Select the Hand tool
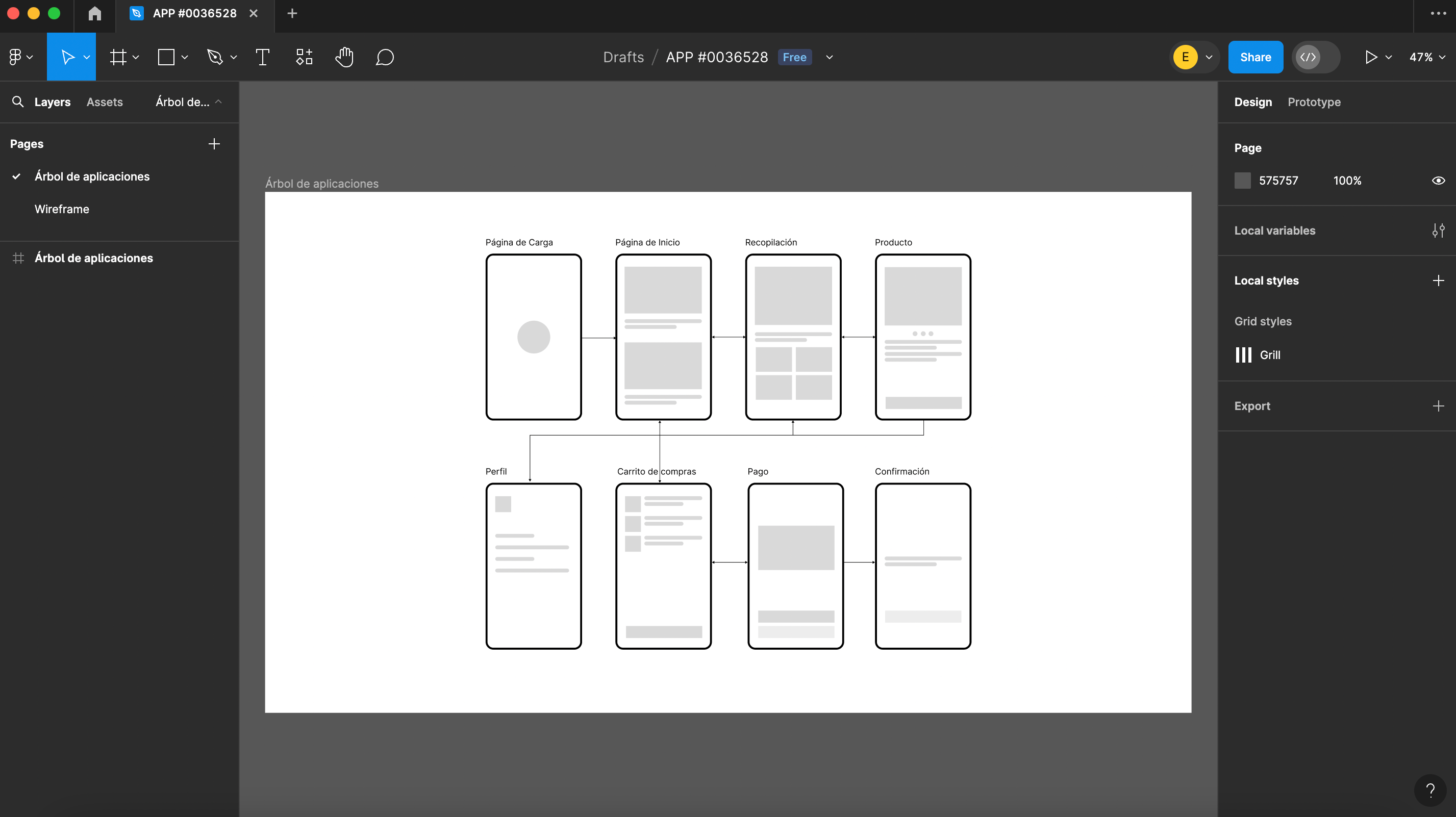The image size is (1456, 817). (x=344, y=57)
